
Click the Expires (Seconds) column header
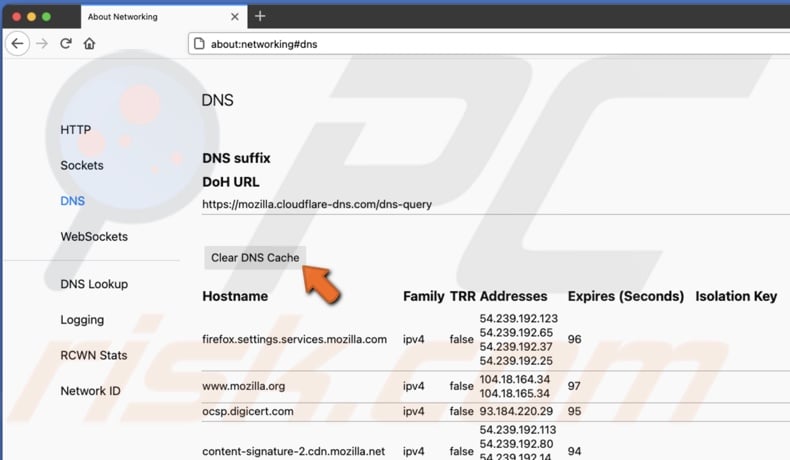click(626, 296)
